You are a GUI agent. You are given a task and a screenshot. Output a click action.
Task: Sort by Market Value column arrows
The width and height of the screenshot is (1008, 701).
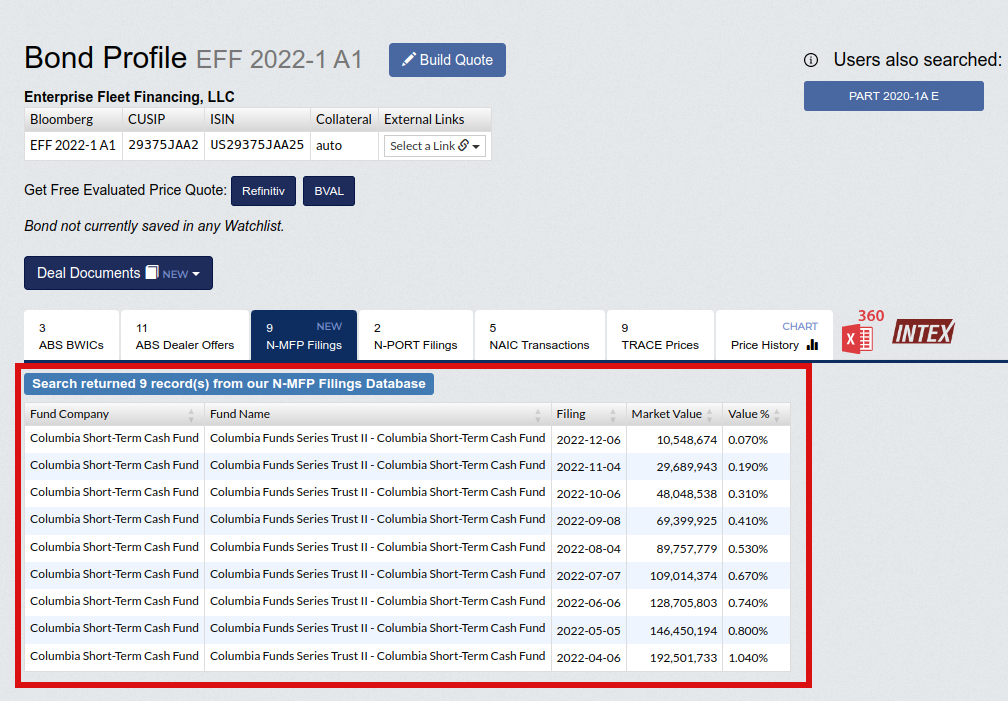click(711, 414)
